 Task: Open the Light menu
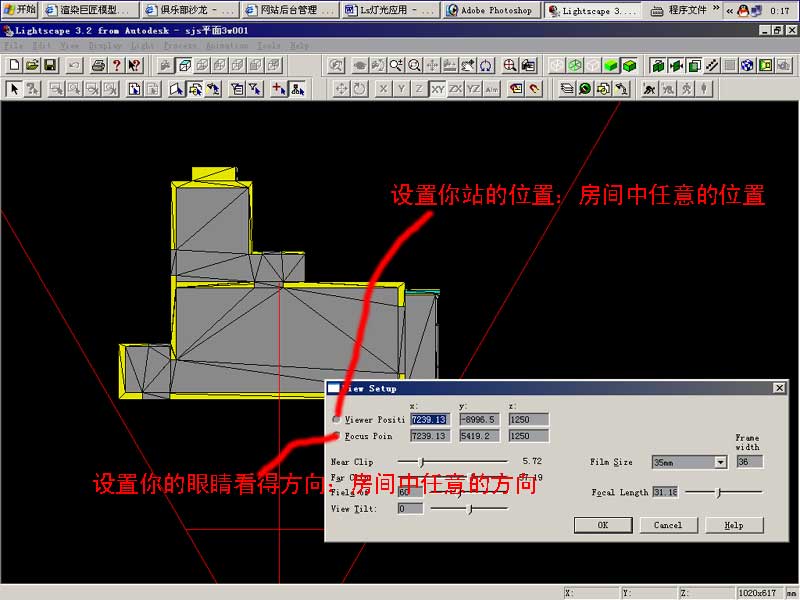(x=142, y=45)
